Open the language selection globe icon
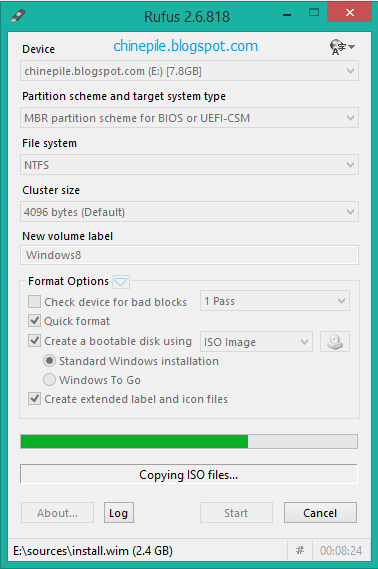The image size is (378, 569). coord(342,47)
